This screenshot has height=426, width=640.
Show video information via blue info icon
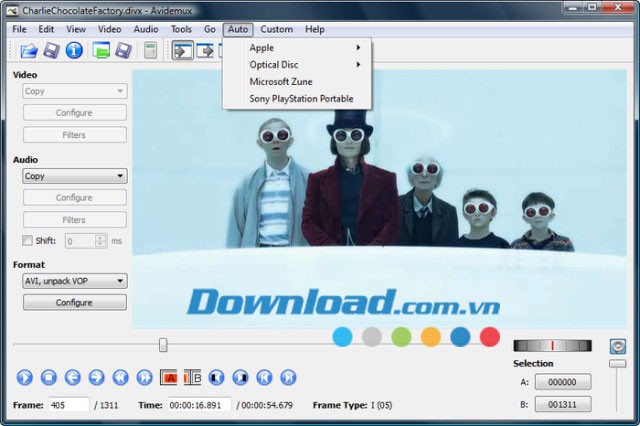coord(74,51)
